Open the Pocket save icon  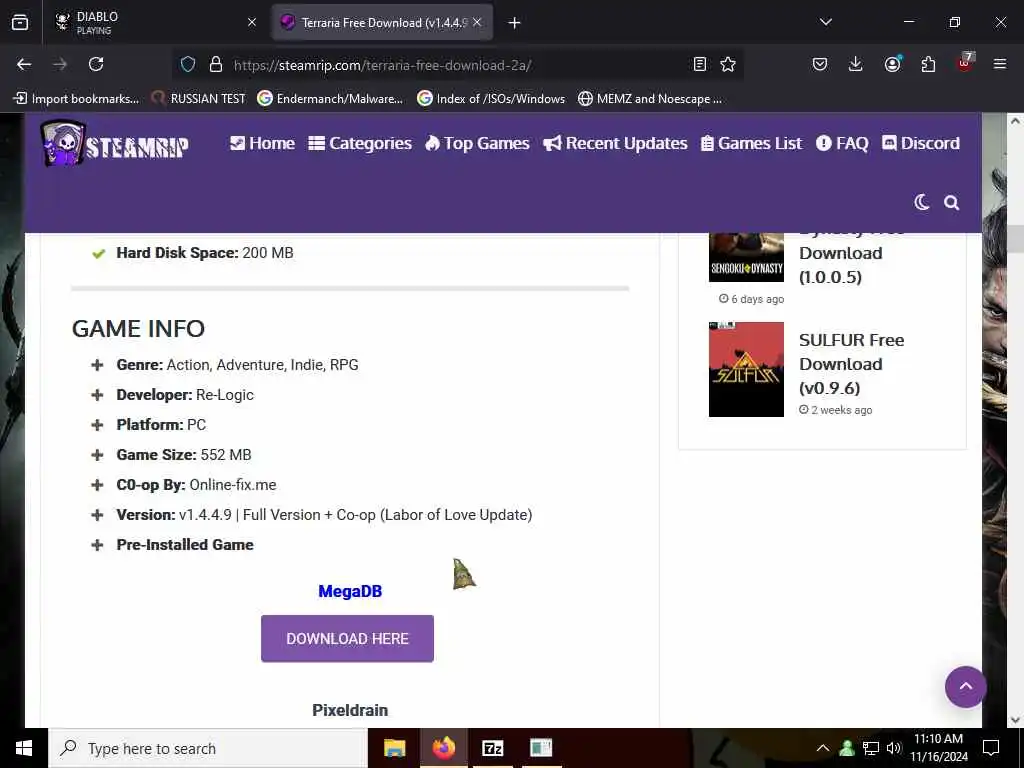click(x=820, y=64)
